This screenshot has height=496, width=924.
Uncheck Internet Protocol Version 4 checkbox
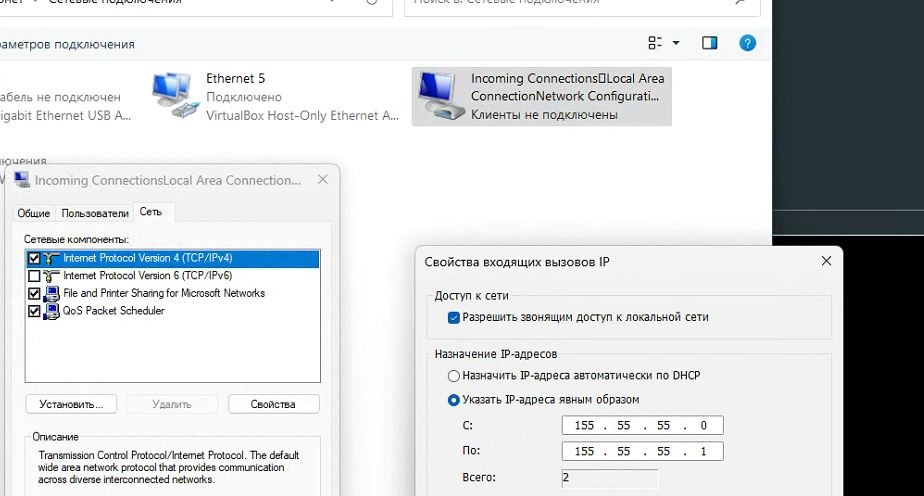34,259
